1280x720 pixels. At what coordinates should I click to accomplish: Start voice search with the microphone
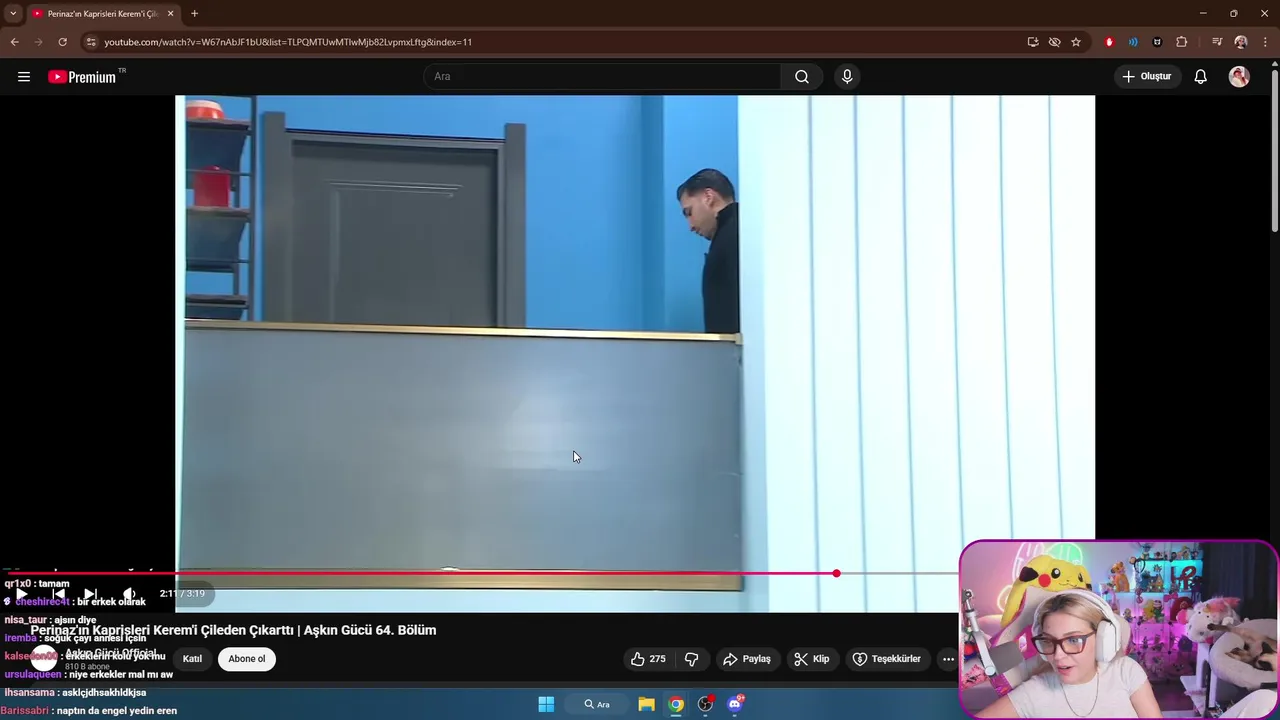[x=847, y=76]
